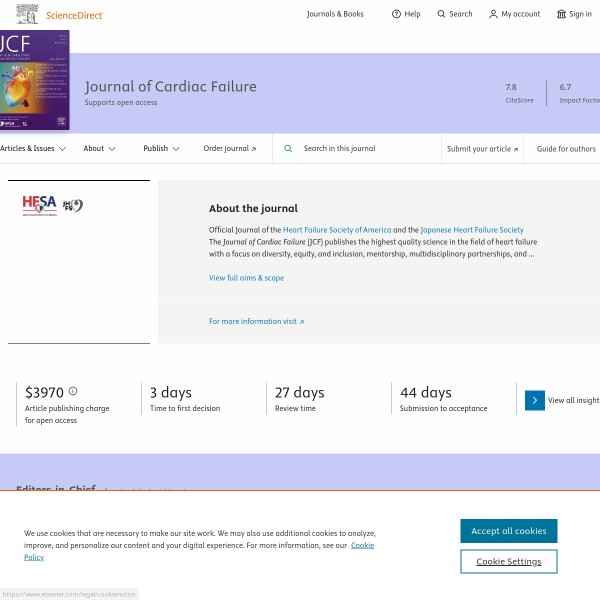Click info icon beside $3970 charge
The width and height of the screenshot is (600, 600).
click(x=73, y=392)
